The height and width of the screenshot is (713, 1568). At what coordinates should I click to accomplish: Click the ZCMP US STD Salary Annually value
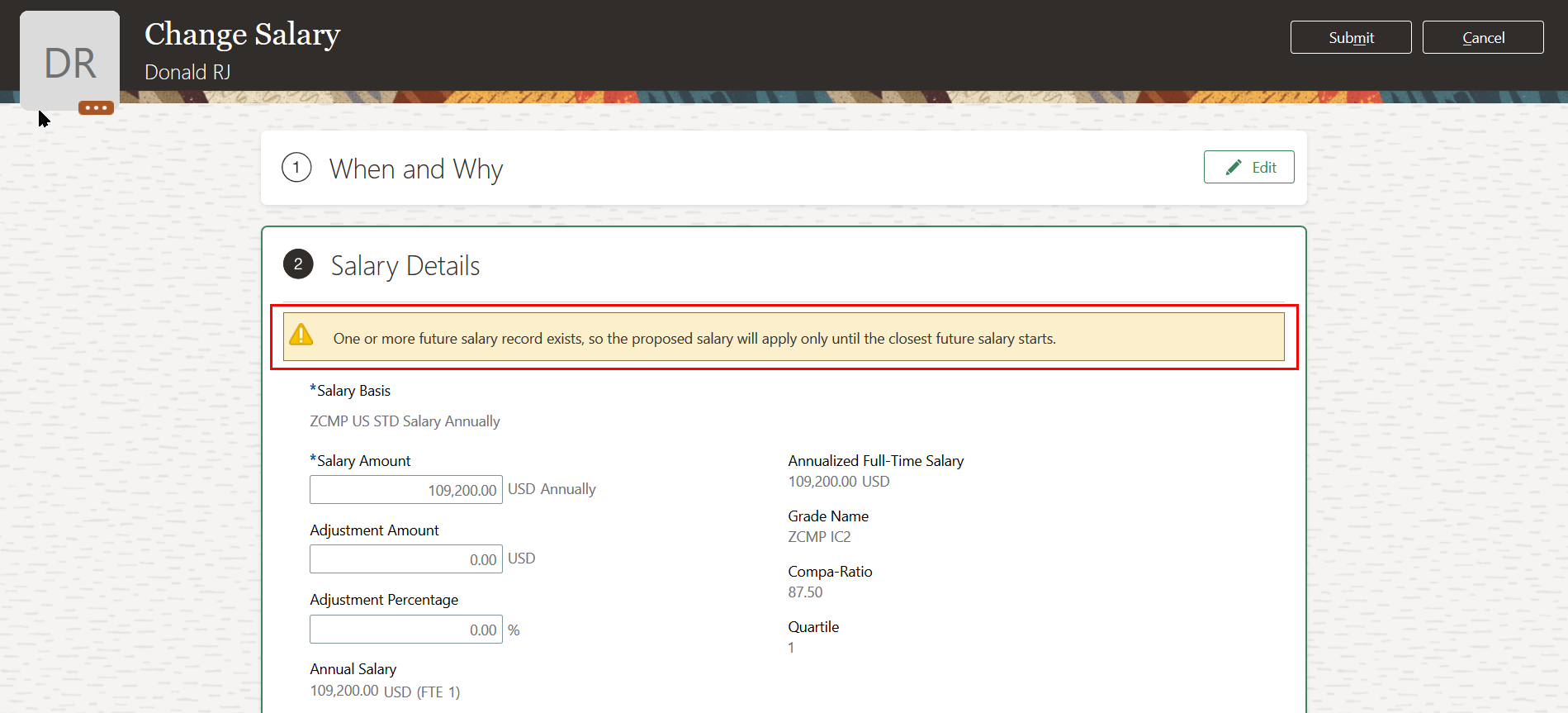coord(405,421)
